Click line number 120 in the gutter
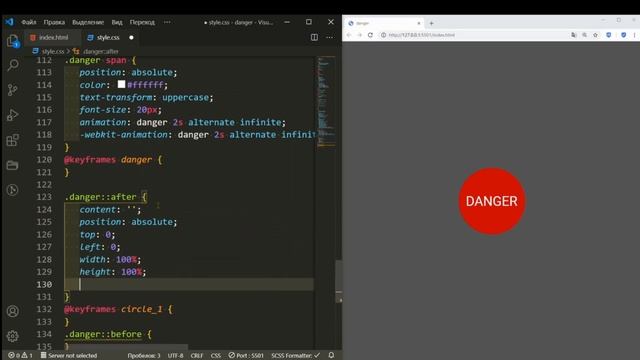Viewport: 640px width, 360px height. [x=44, y=160]
